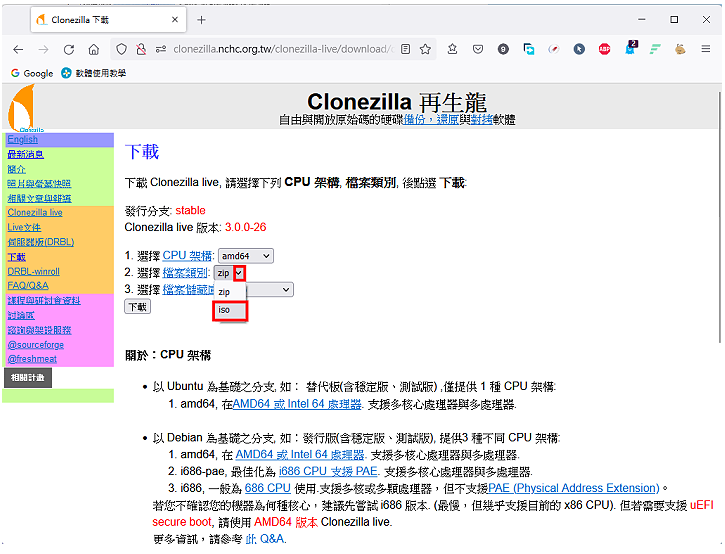Open the blue translate-style extension icon

click(528, 49)
